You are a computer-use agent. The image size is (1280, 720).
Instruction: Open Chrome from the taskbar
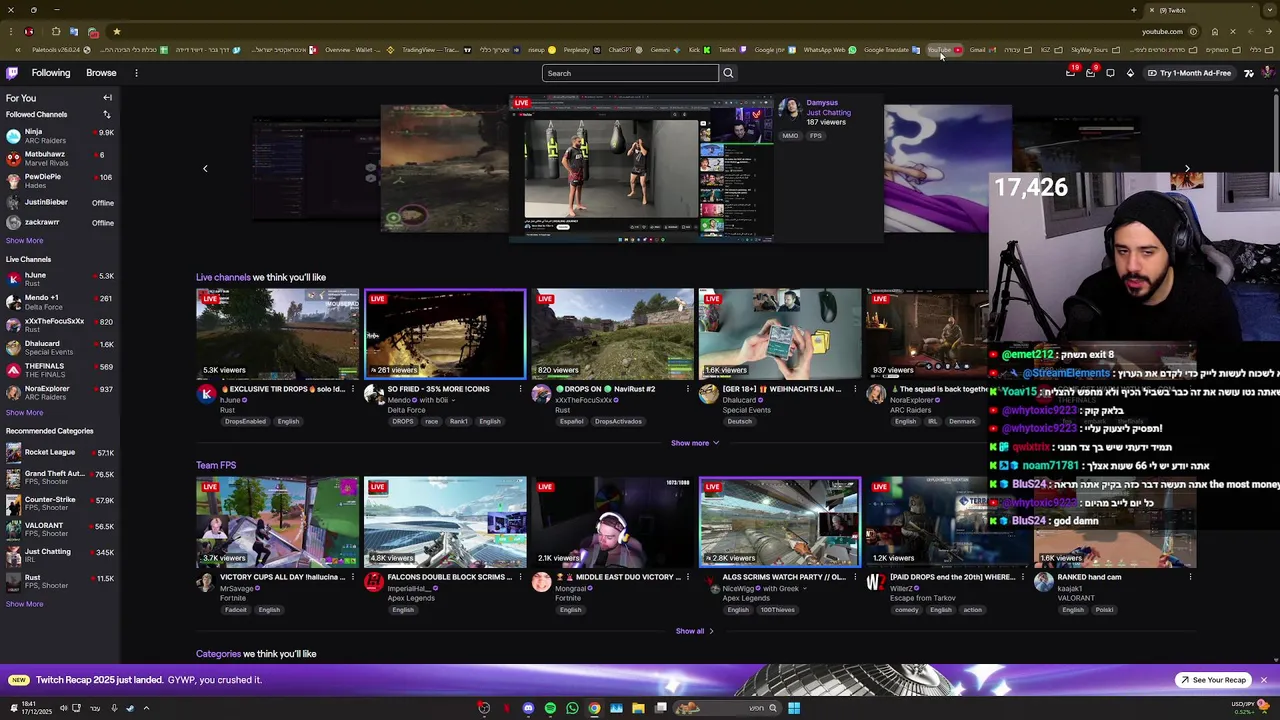click(594, 708)
